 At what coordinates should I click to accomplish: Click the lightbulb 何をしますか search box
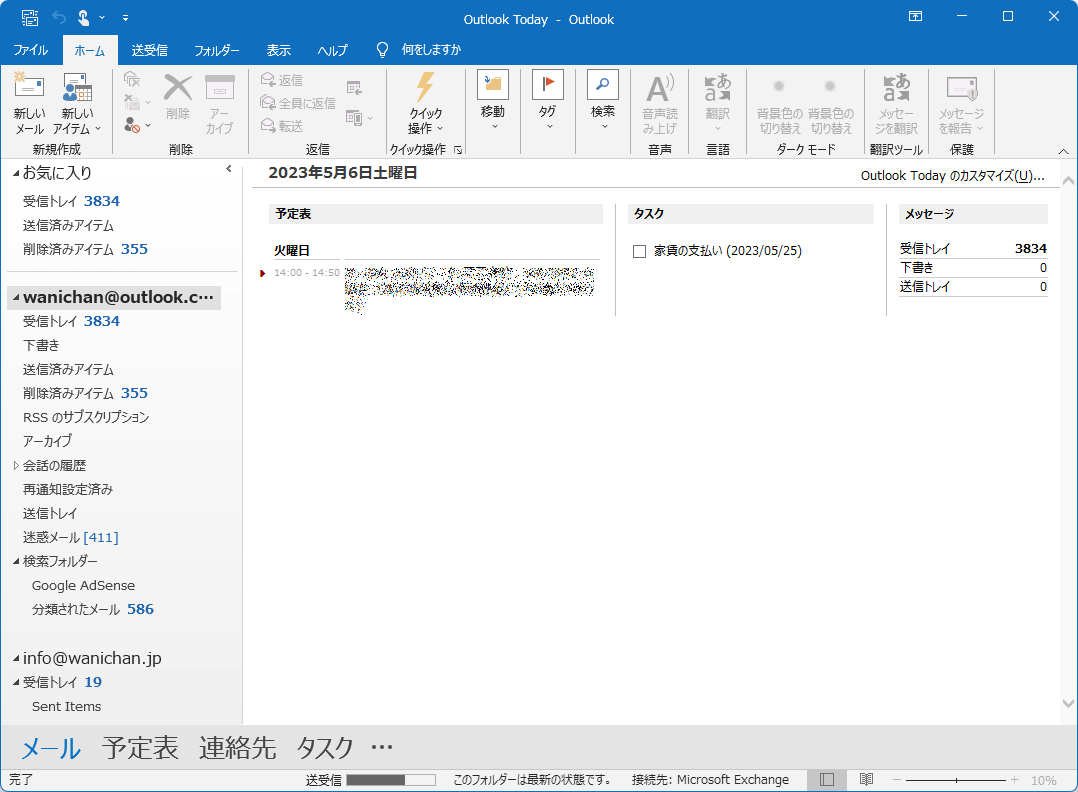pyautogui.click(x=419, y=50)
